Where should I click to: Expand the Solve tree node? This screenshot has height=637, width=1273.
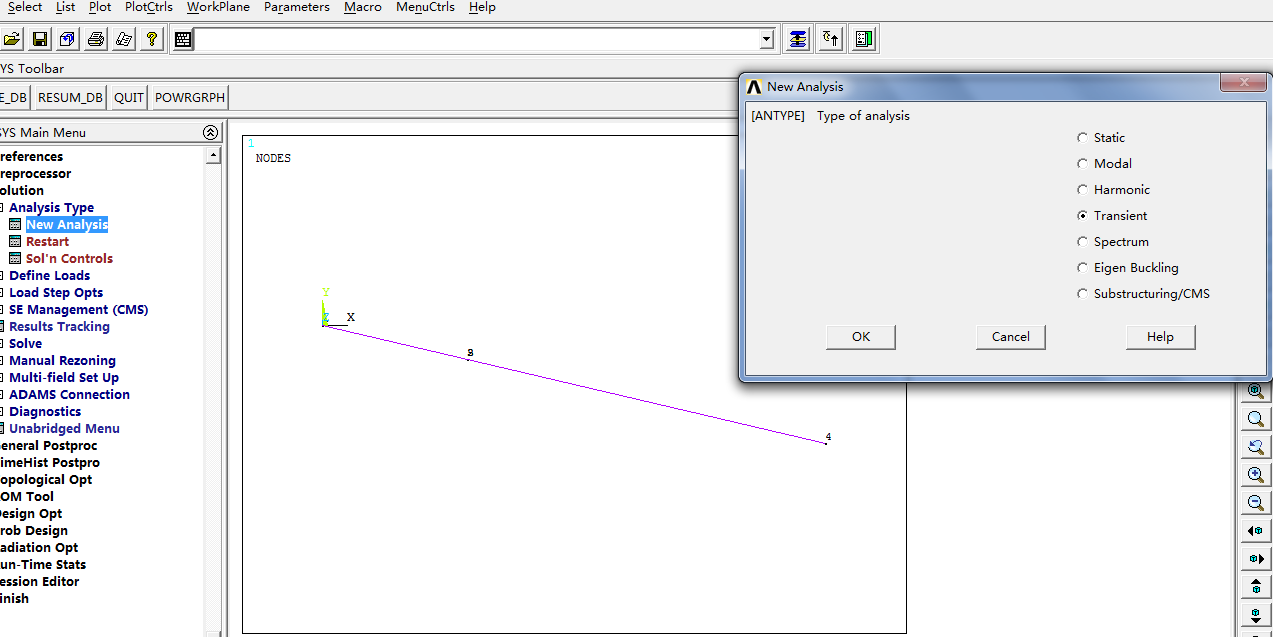click(x=2, y=344)
